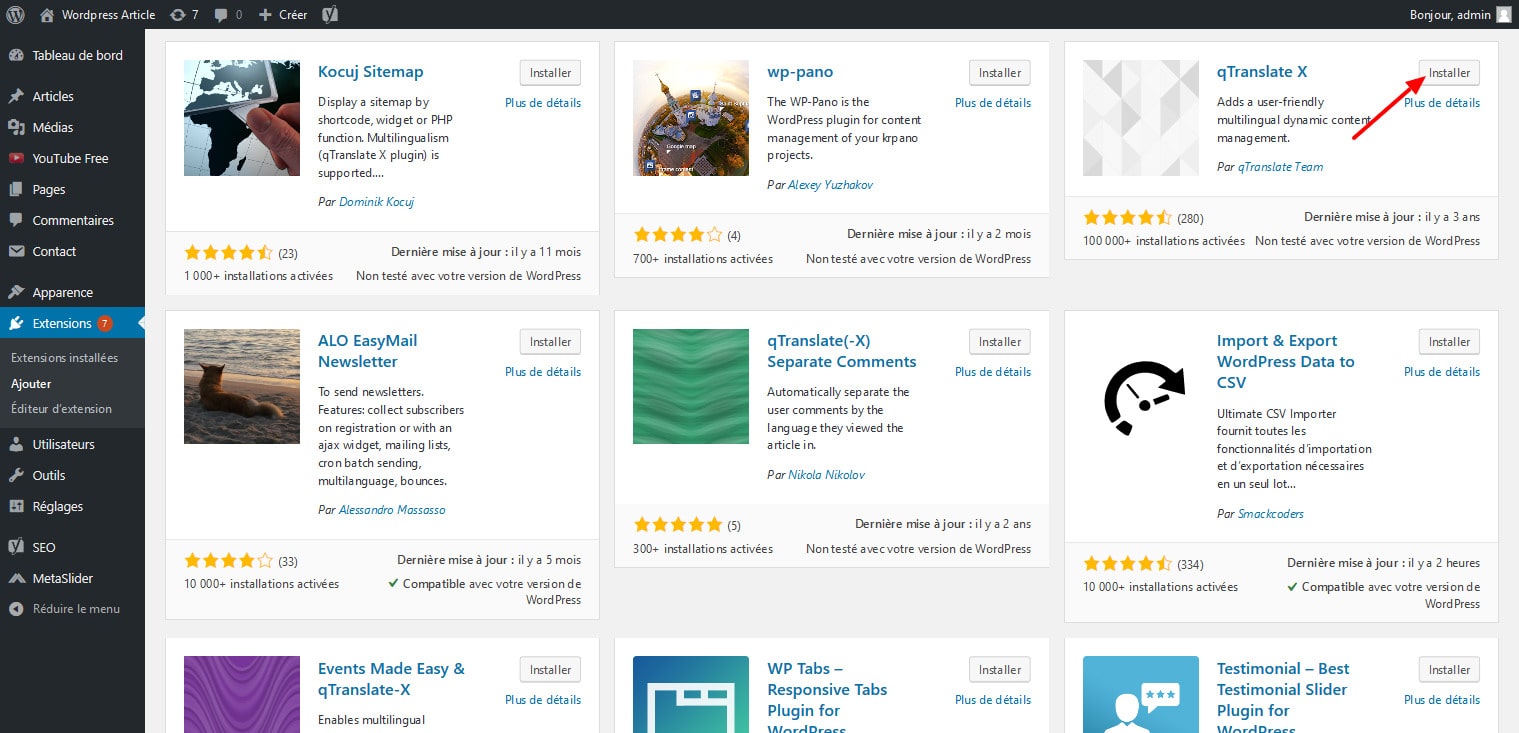Image resolution: width=1519 pixels, height=733 pixels.
Task: Open Extensions installées submenu item
Action: 64,358
